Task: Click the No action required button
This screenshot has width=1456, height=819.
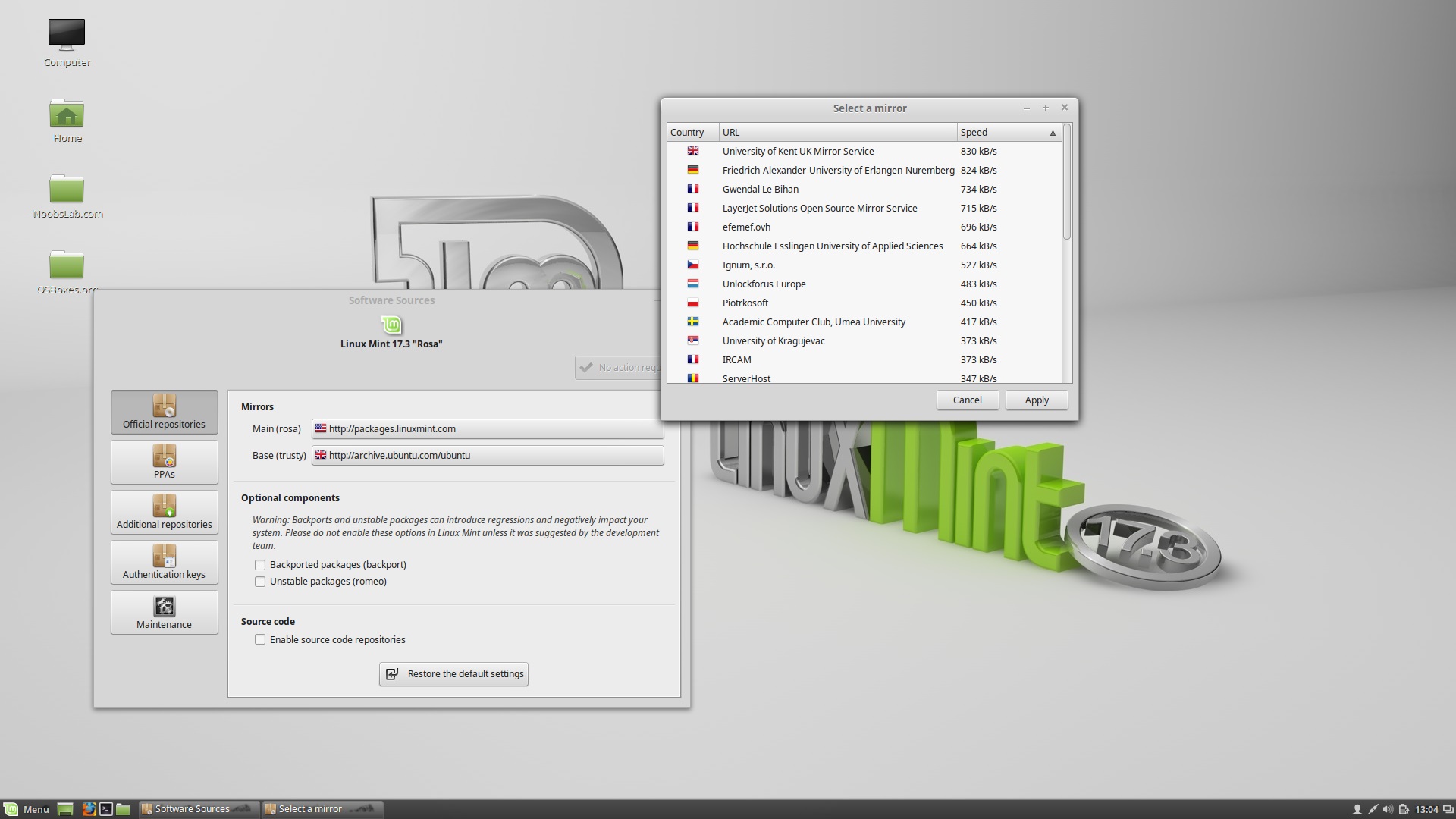Action: pyautogui.click(x=618, y=368)
